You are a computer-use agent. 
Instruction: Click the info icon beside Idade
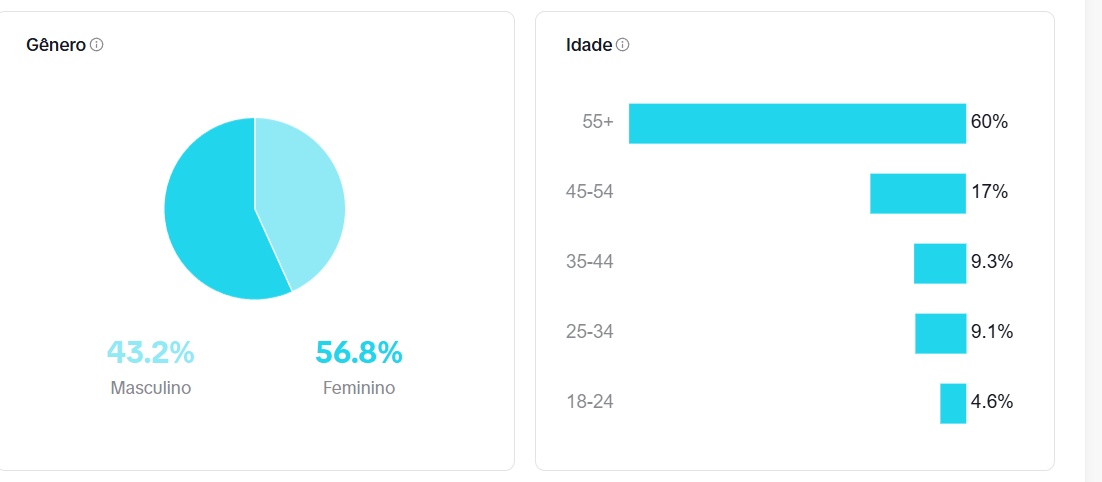[623, 45]
